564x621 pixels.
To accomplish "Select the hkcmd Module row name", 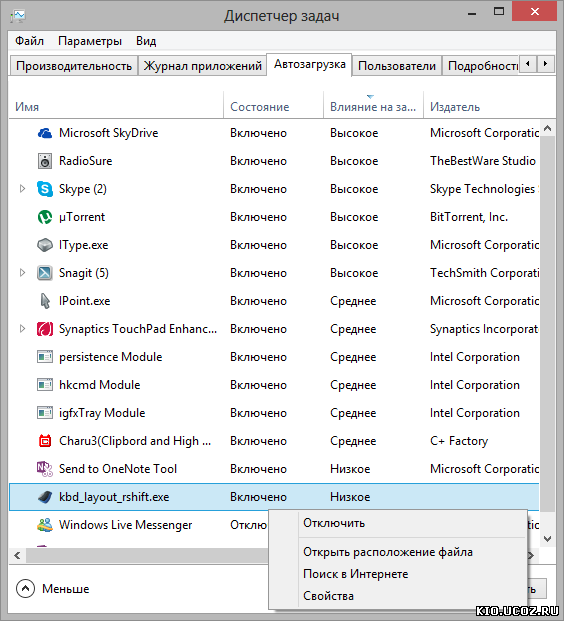I will tap(99, 385).
